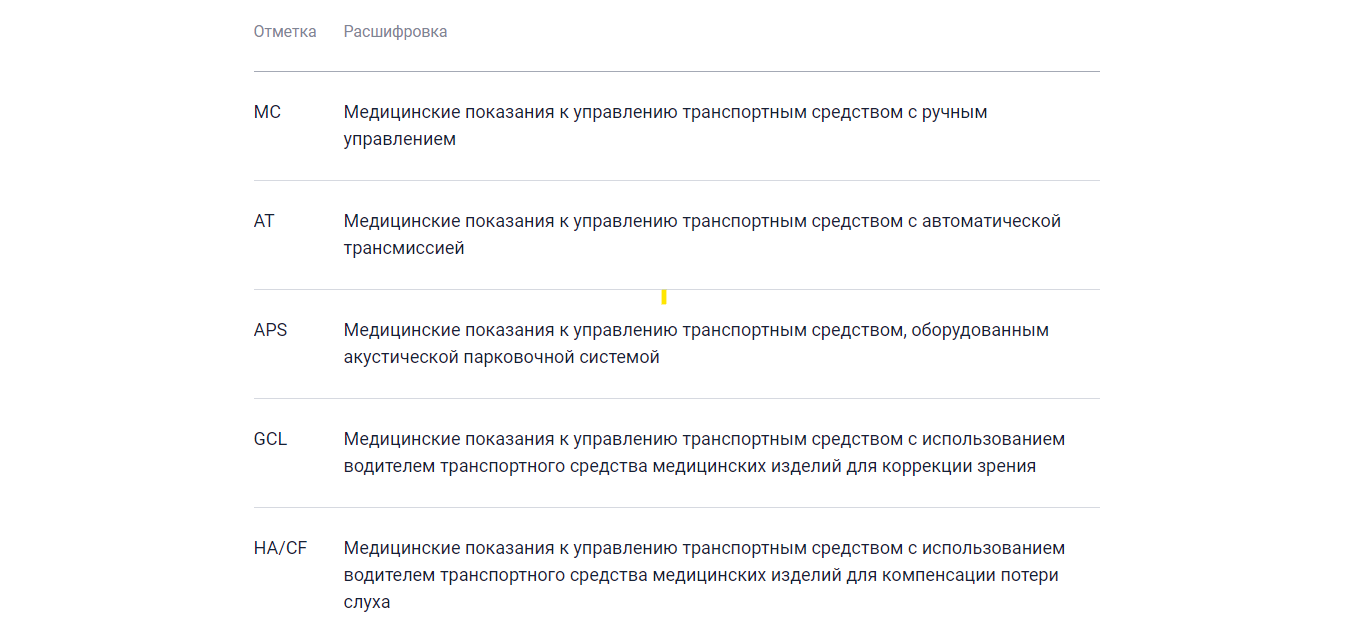
Task: Click the column header Отметка
Action: click(286, 31)
